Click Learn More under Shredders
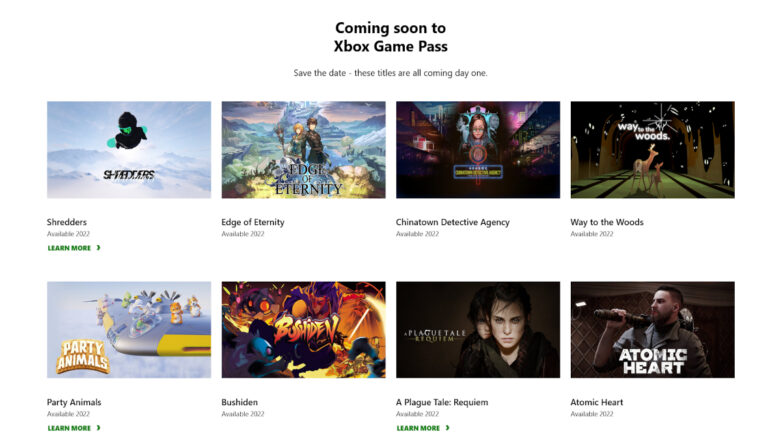This screenshot has width=781, height=439. point(74,248)
